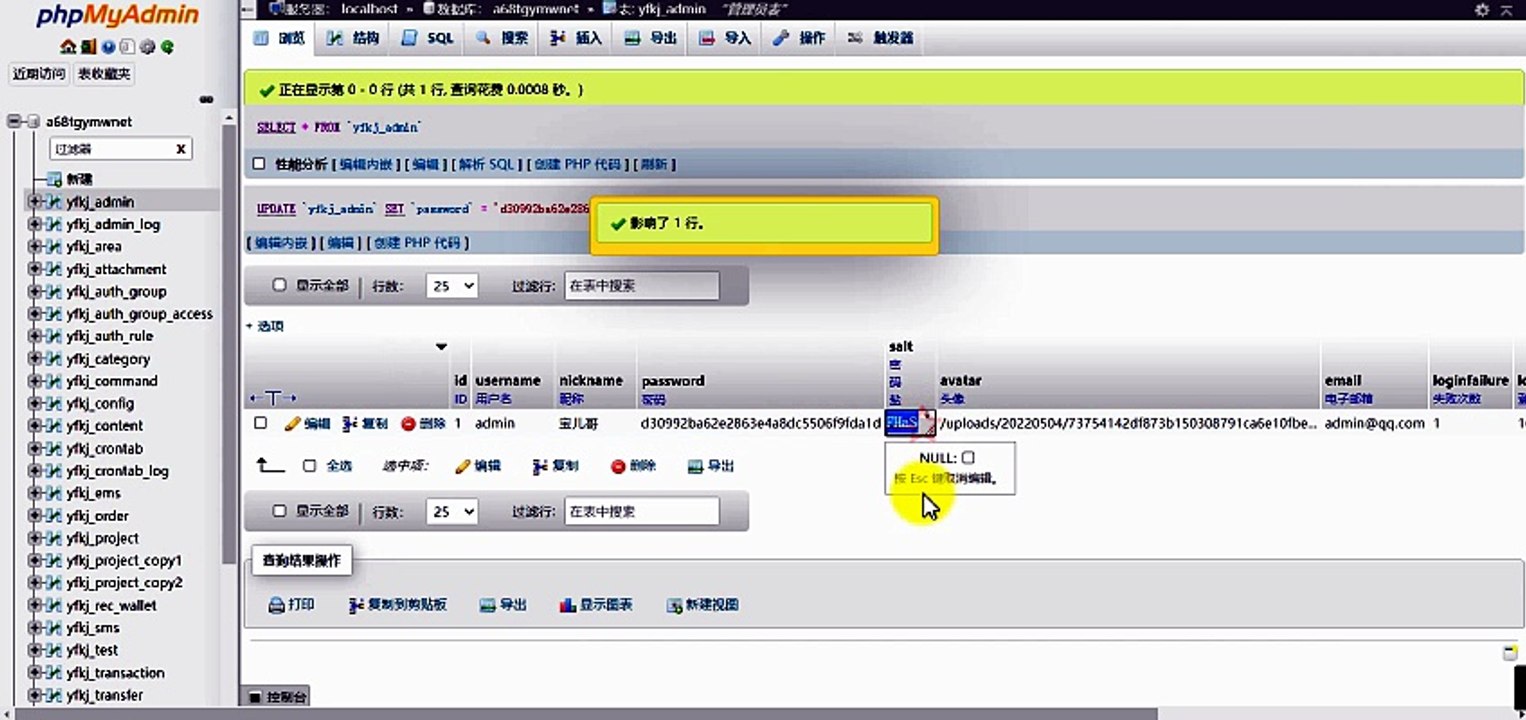Click the recent tables button
Screen dimensions: 1526x720
[x=39, y=74]
